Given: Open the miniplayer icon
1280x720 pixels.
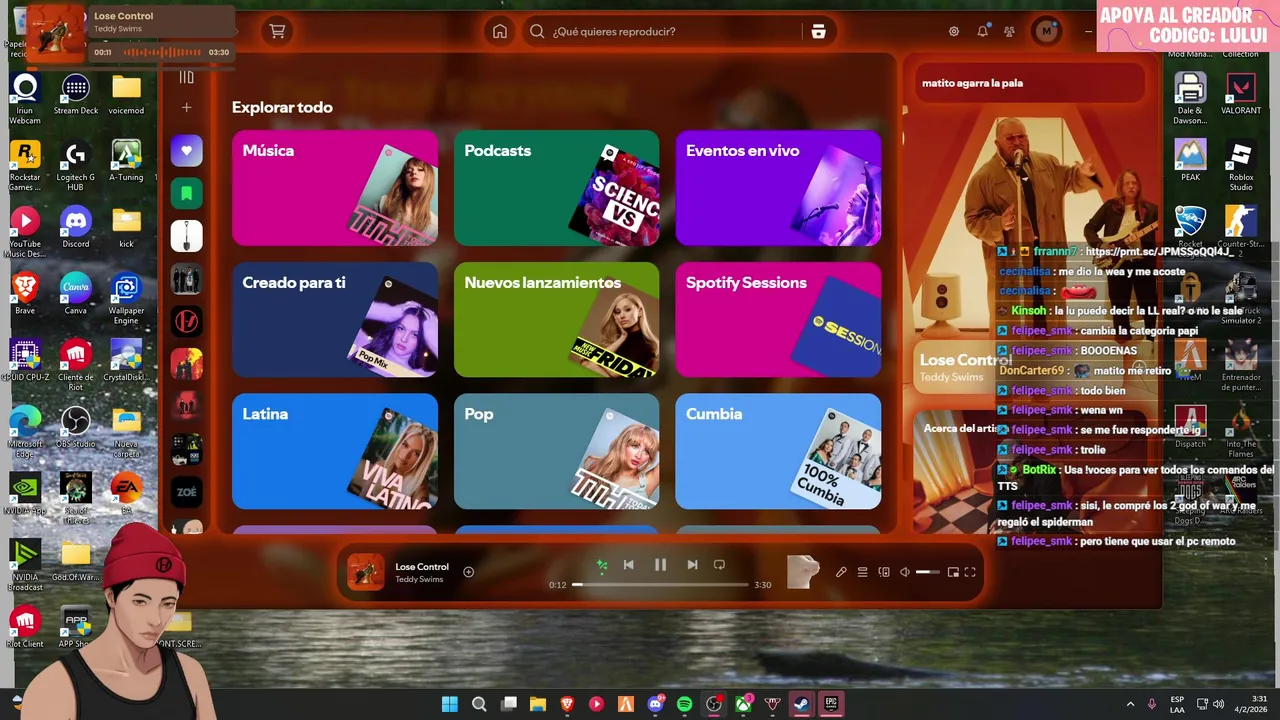Looking at the screenshot, I should click(x=953, y=572).
